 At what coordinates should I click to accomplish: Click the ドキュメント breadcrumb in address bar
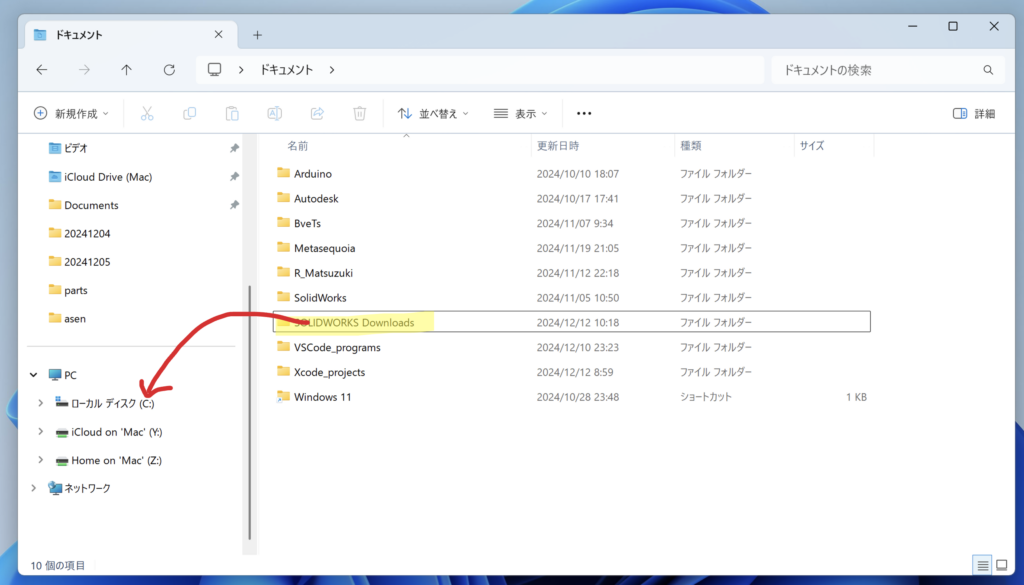(287, 70)
